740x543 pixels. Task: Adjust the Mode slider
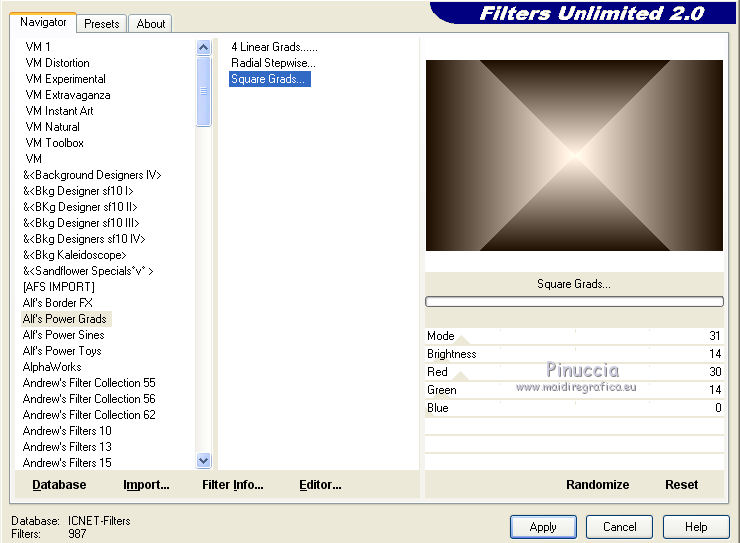574,336
